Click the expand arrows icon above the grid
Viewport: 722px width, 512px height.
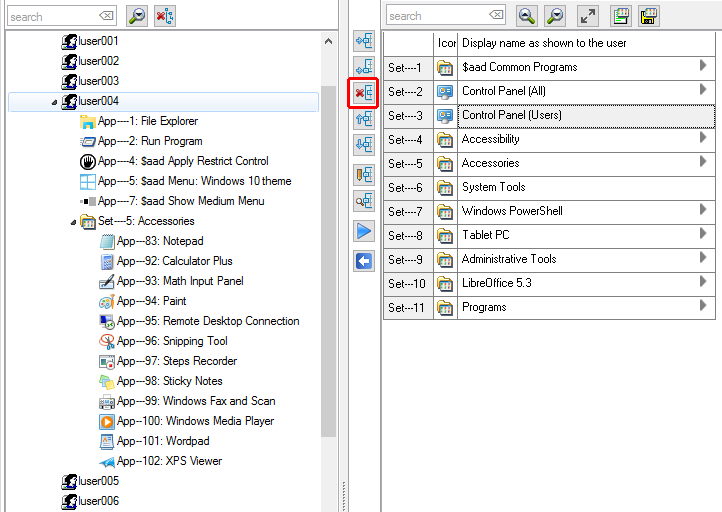[589, 16]
